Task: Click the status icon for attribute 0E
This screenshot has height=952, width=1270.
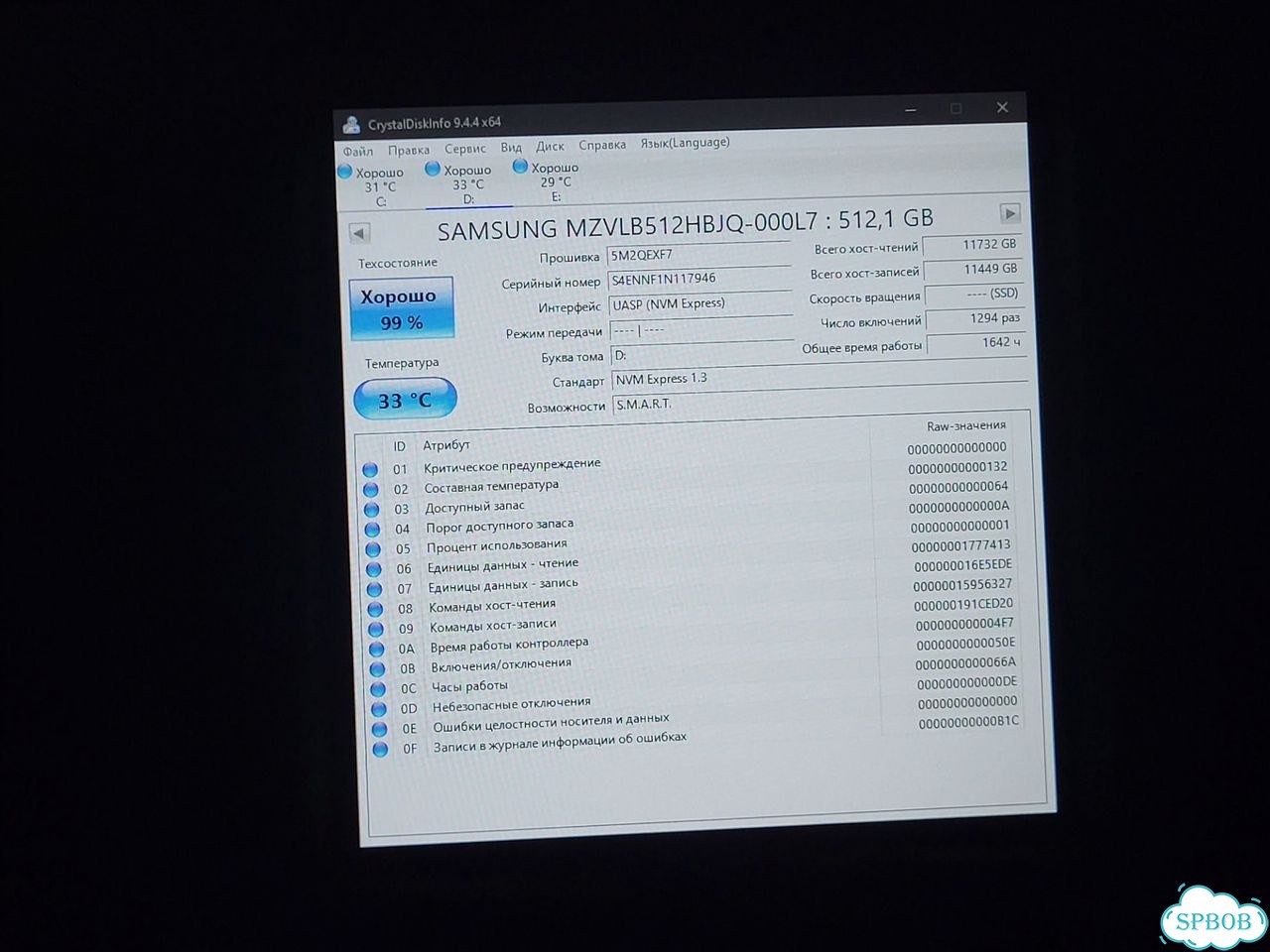Action: point(379,730)
